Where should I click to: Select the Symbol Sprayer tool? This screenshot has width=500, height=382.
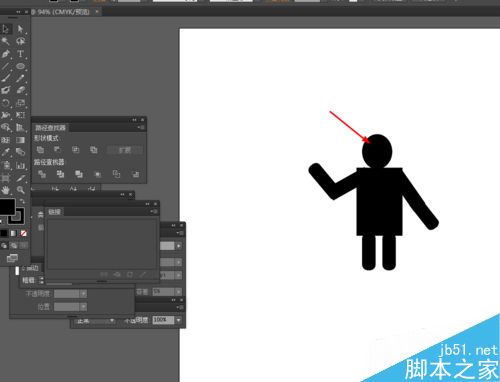tap(5, 165)
